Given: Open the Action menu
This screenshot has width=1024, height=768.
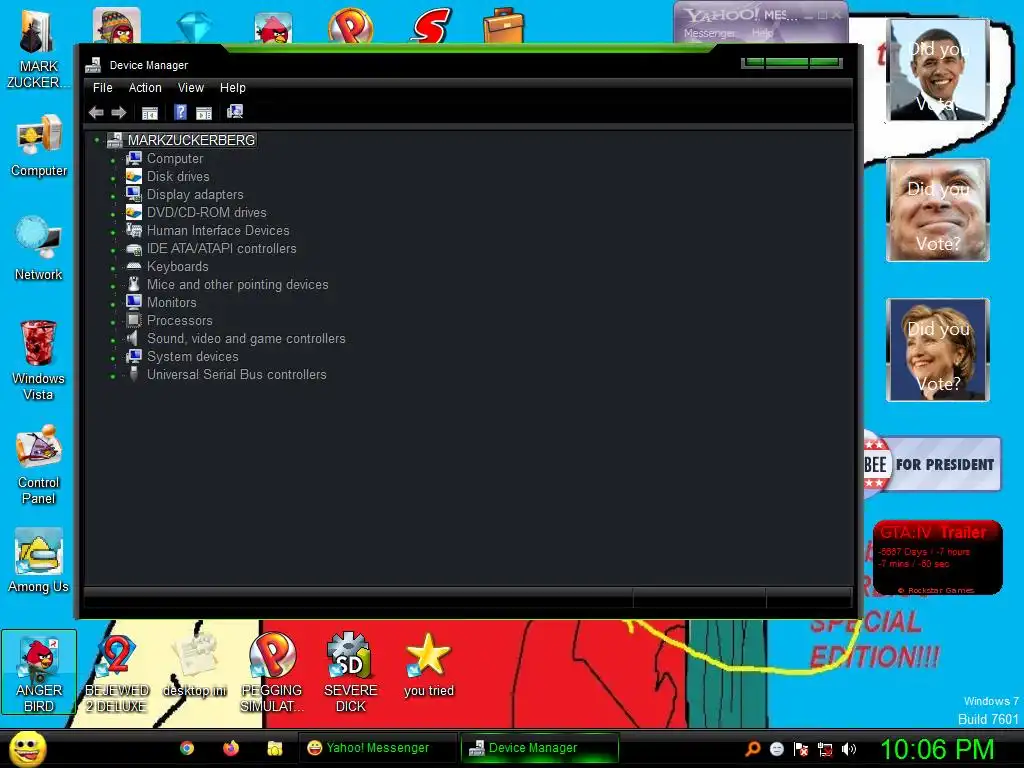Looking at the screenshot, I should (145, 88).
